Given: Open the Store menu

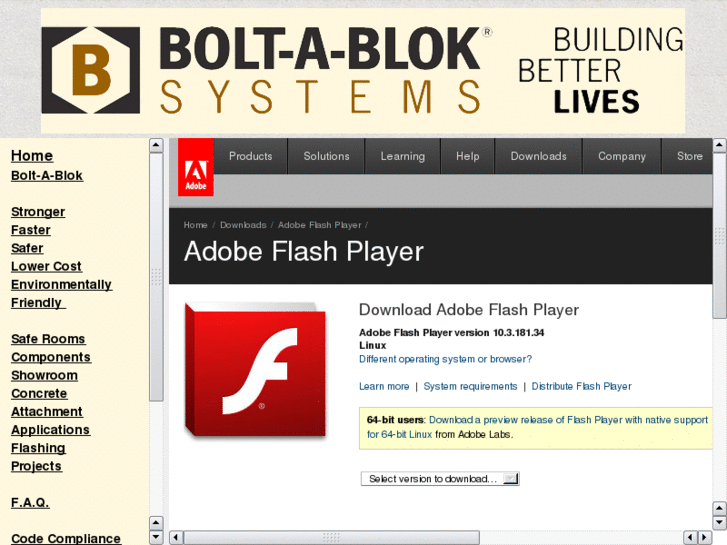Looking at the screenshot, I should (689, 156).
